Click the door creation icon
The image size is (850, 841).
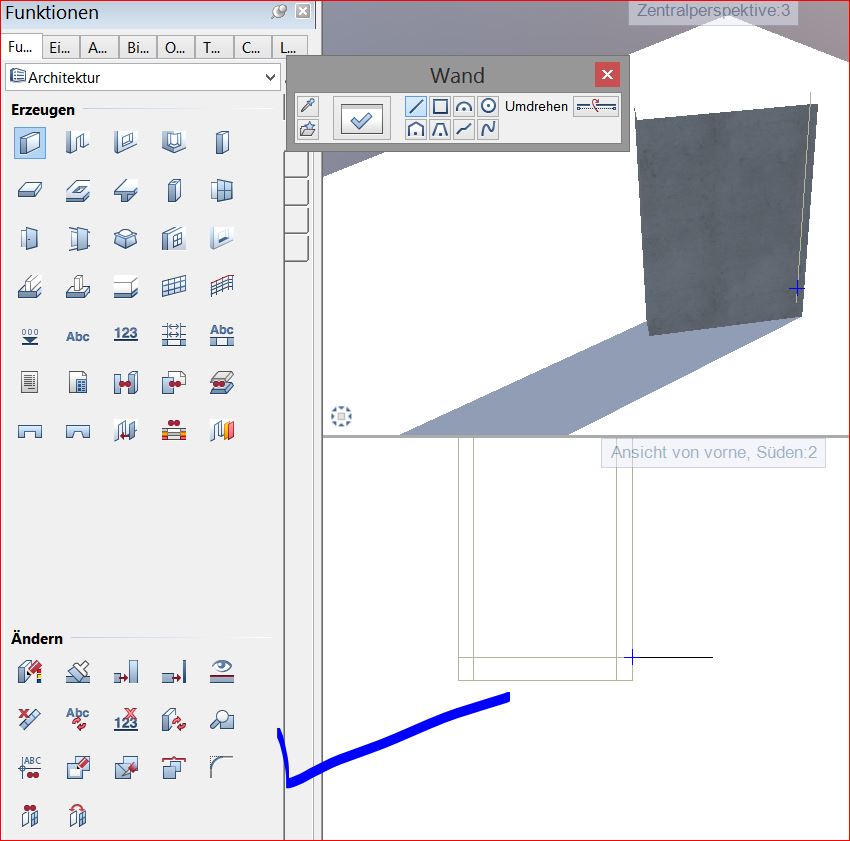30,238
